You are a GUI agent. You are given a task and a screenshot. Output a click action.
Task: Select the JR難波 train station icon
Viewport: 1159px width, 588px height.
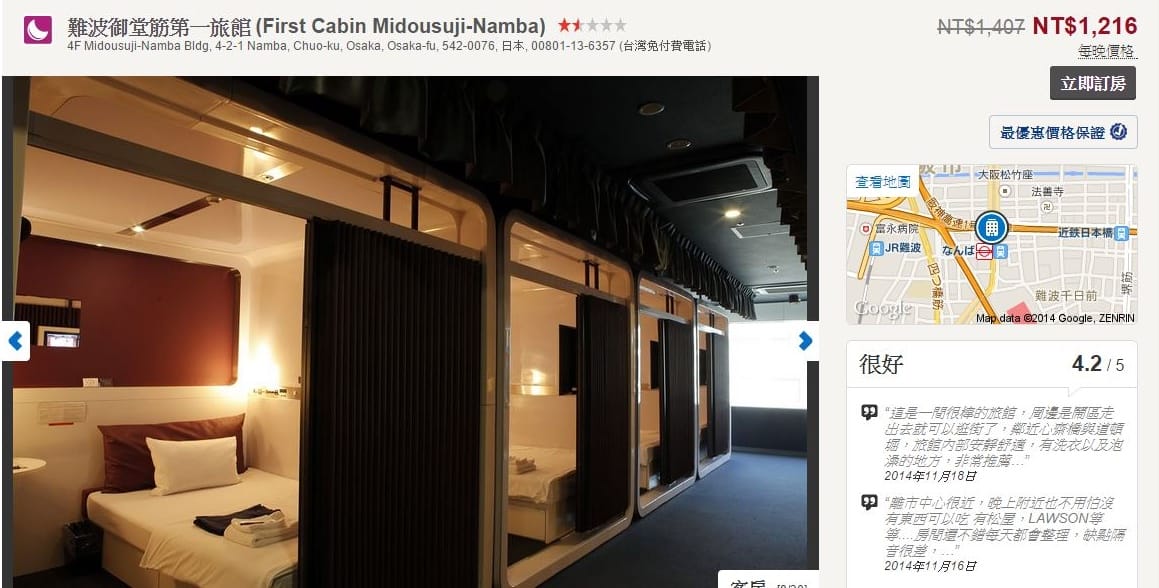tap(877, 249)
